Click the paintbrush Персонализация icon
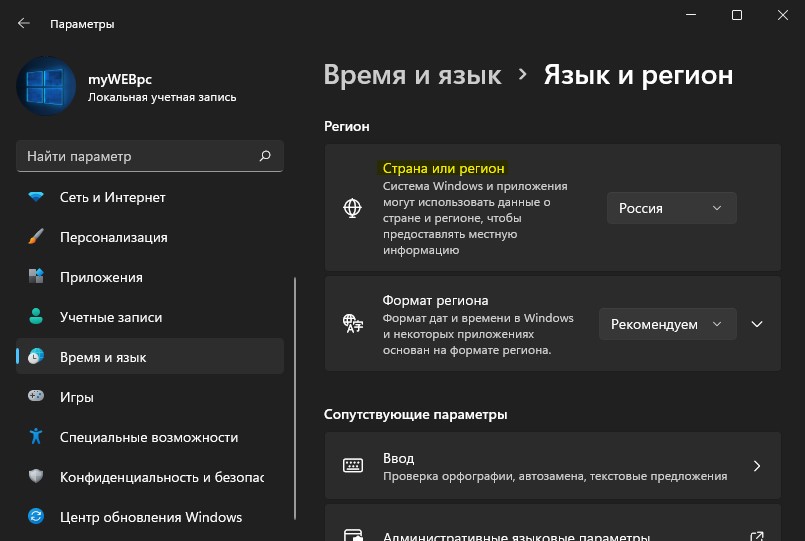This screenshot has height=541, width=805. tap(36, 237)
